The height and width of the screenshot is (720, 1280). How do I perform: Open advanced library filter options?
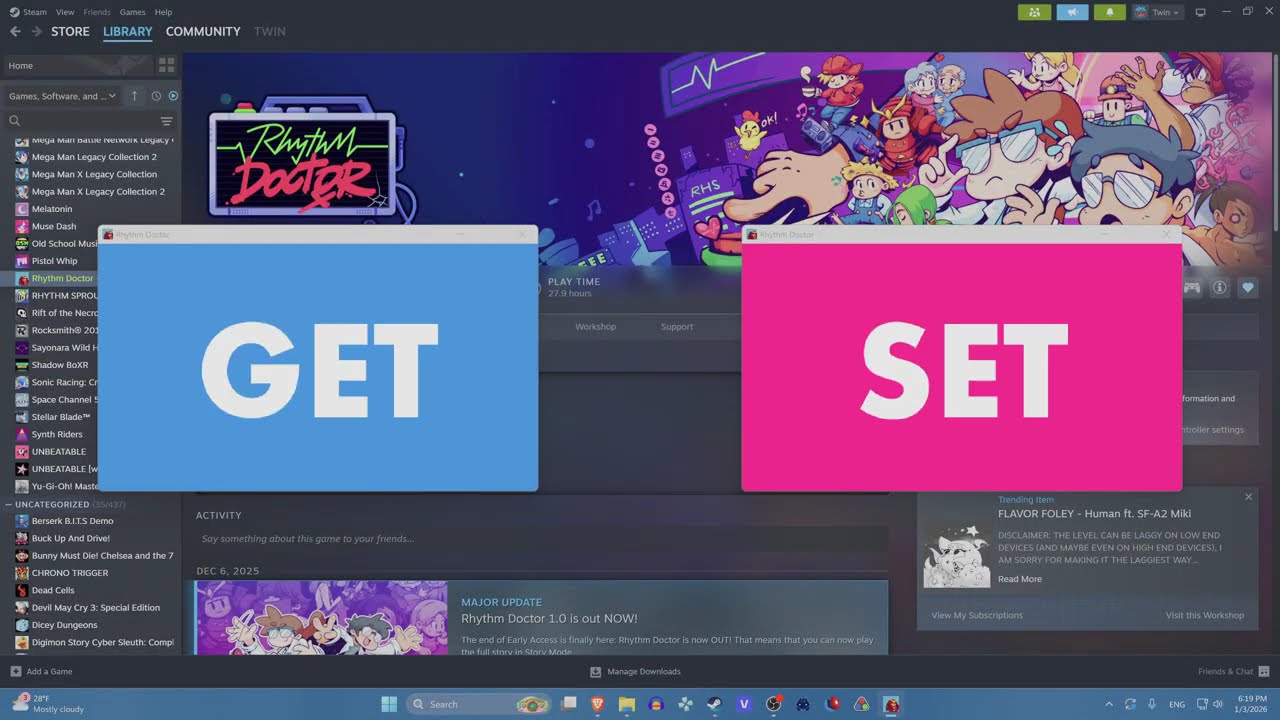(167, 121)
